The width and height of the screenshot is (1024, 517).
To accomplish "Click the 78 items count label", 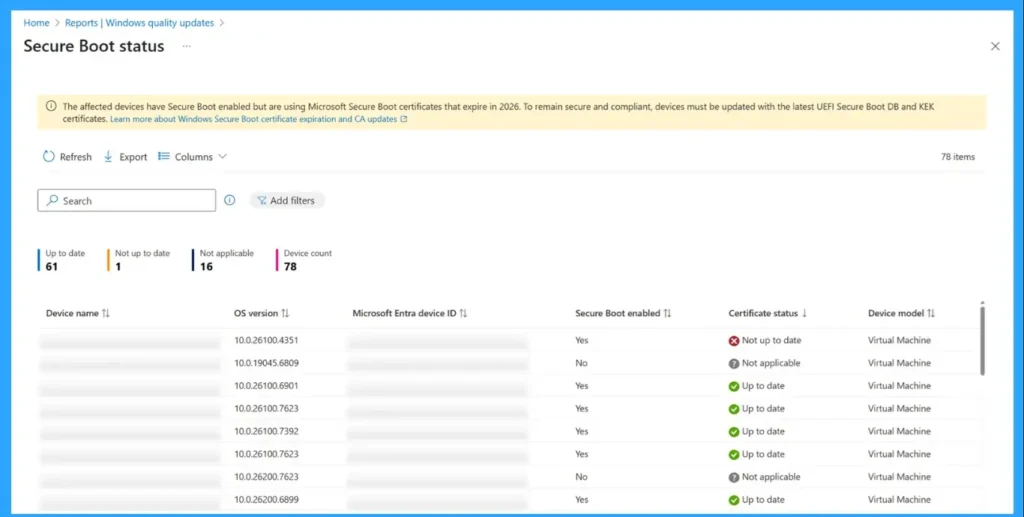I will click(x=957, y=157).
